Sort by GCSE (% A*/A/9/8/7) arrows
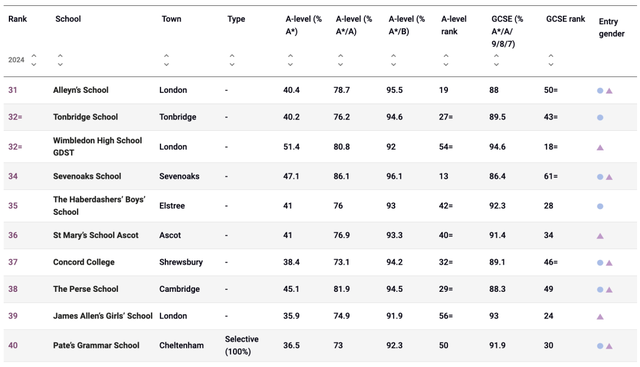This screenshot has height=367, width=640. (x=496, y=60)
